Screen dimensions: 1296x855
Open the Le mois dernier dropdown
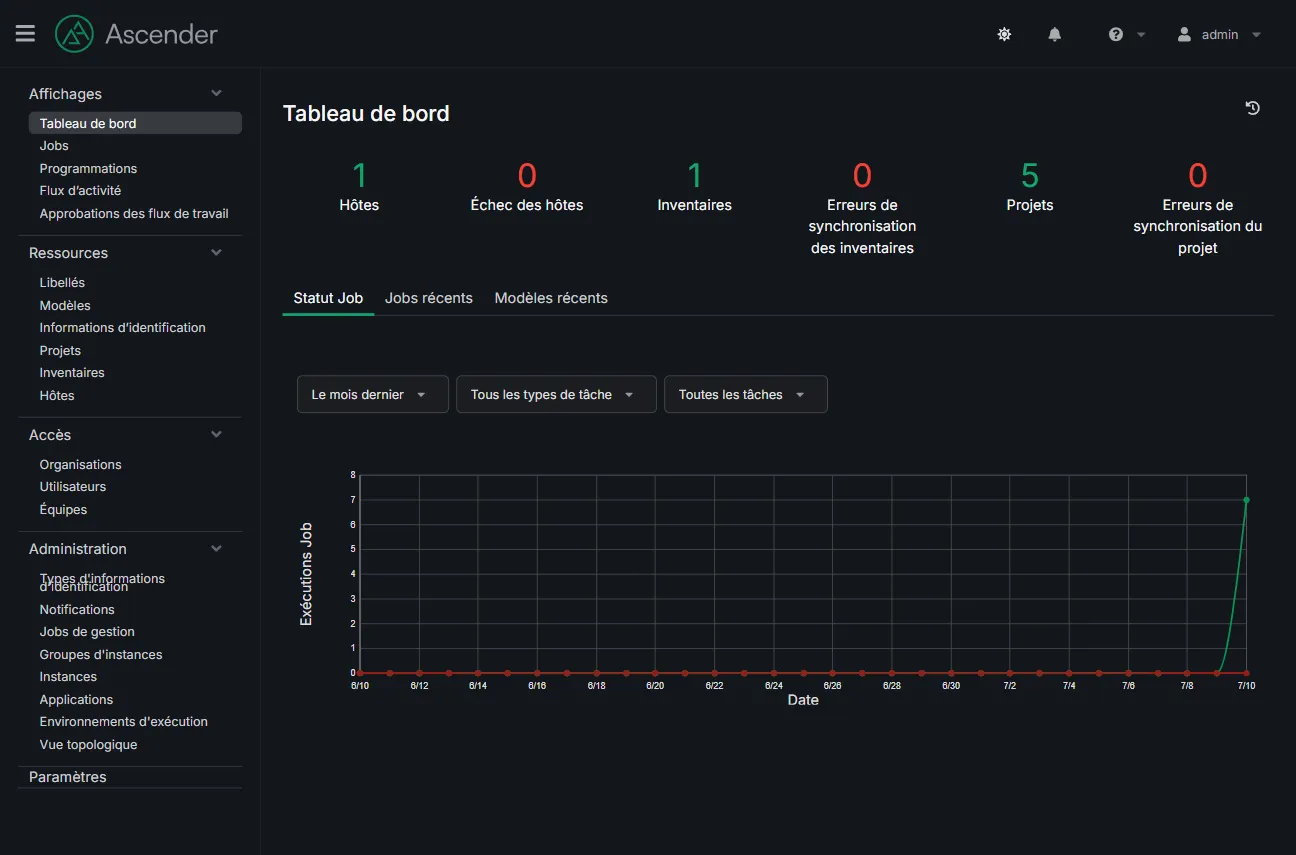point(373,394)
